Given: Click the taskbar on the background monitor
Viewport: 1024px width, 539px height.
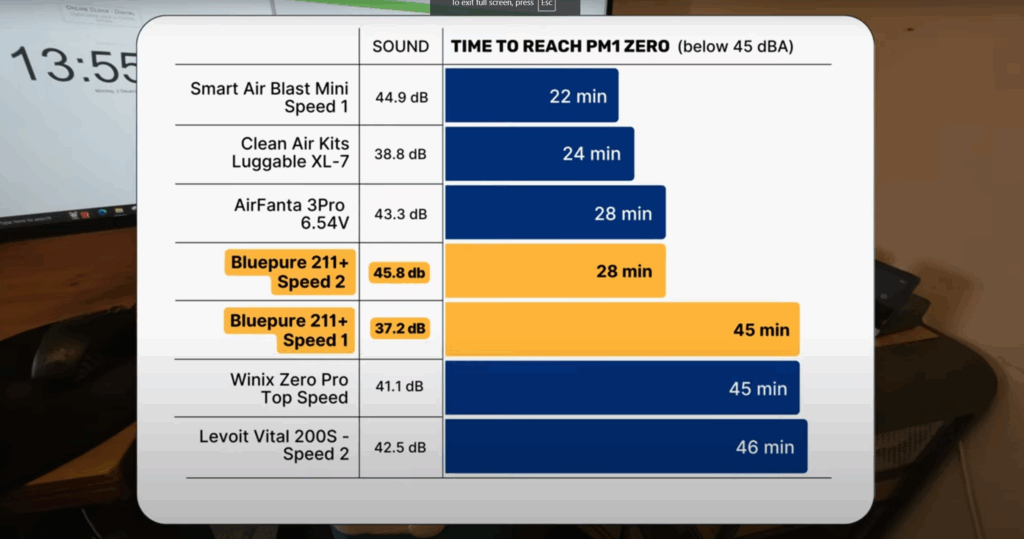Looking at the screenshot, I should pyautogui.click(x=68, y=217).
